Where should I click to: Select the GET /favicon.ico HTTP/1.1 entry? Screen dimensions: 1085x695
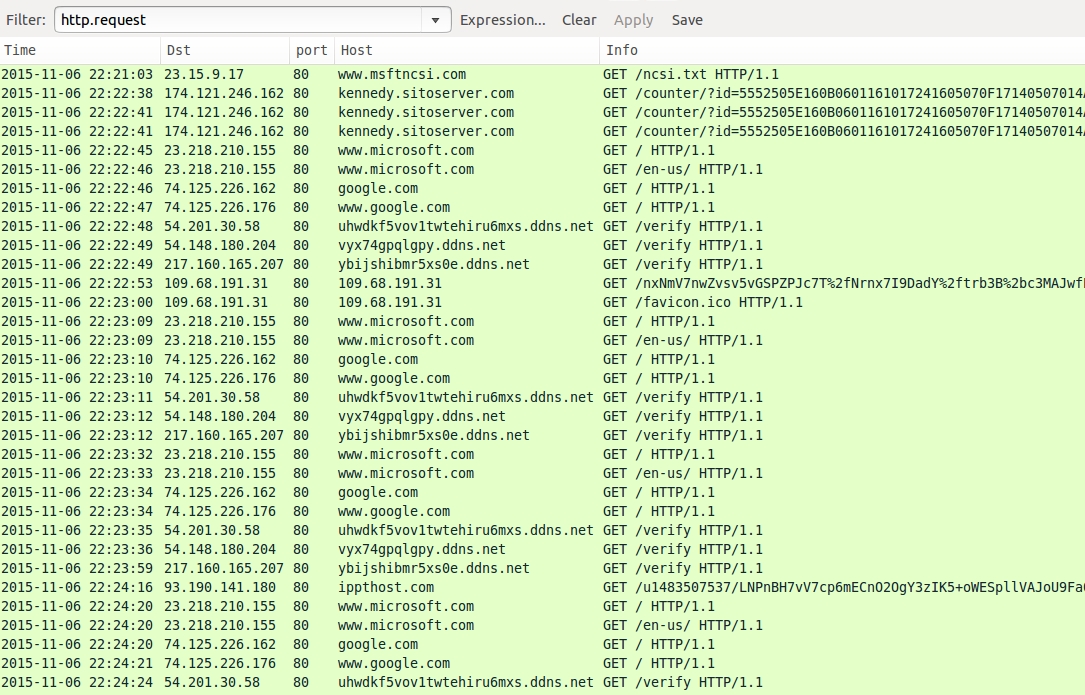click(x=702, y=303)
